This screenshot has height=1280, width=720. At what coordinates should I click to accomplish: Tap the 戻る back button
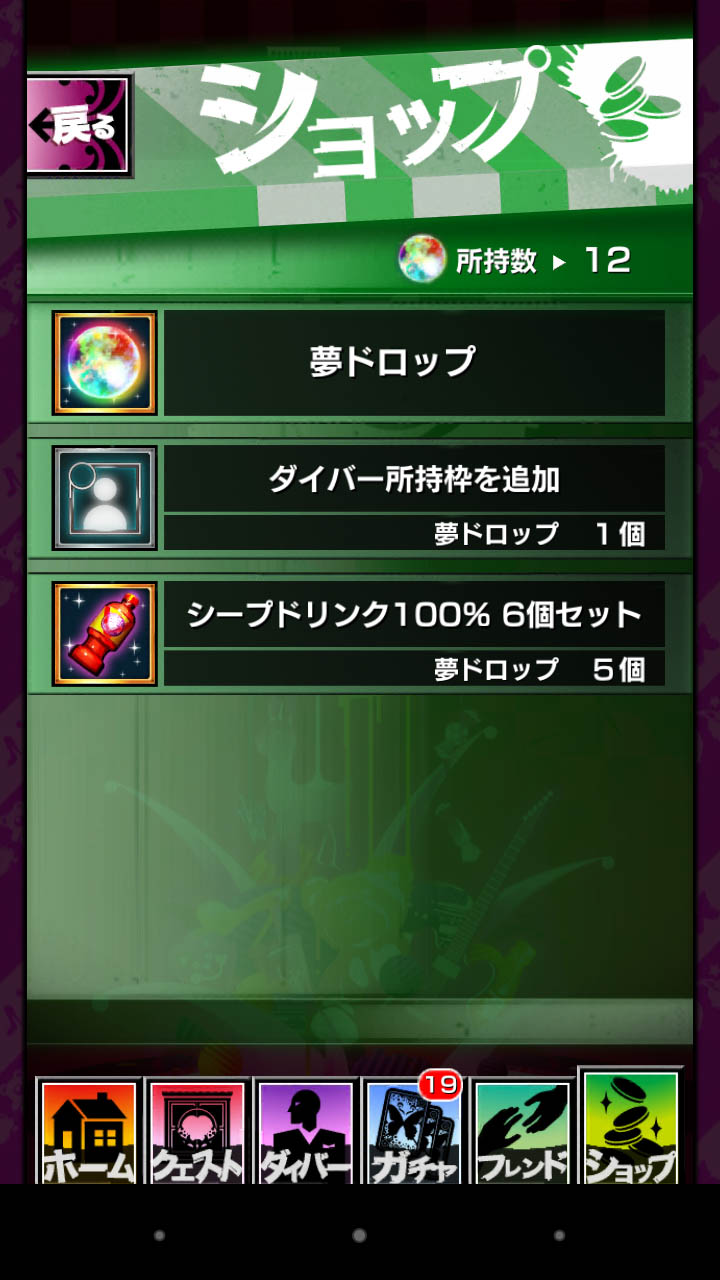[x=79, y=127]
